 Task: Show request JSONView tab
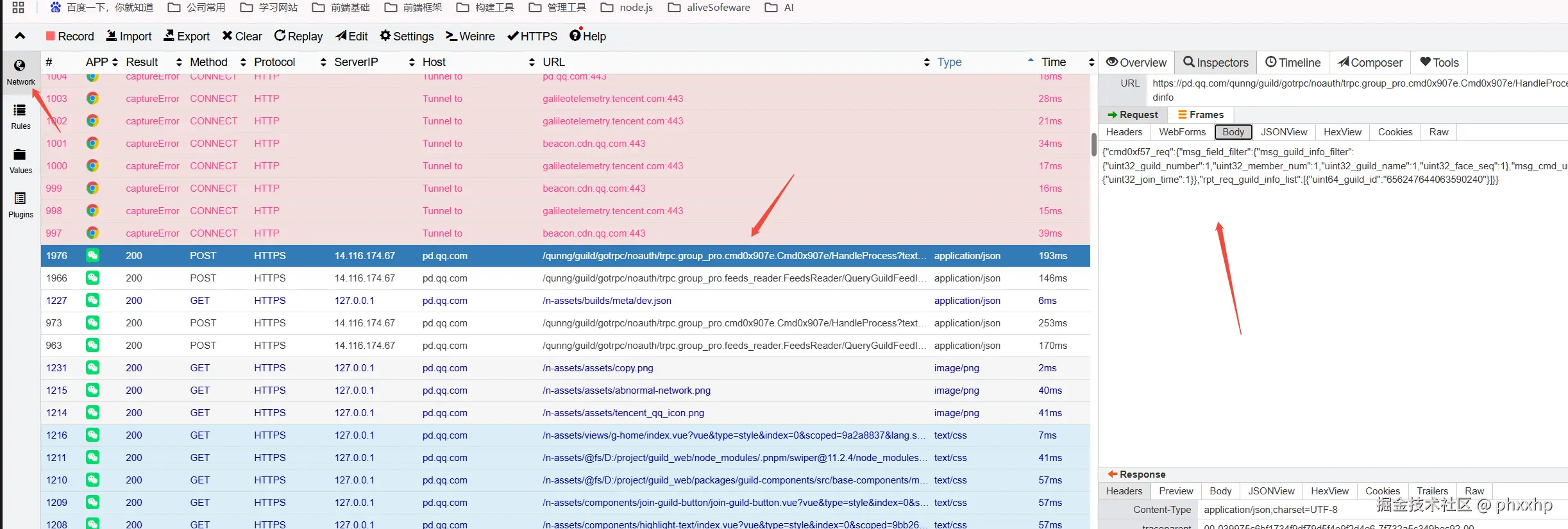[x=1284, y=132]
